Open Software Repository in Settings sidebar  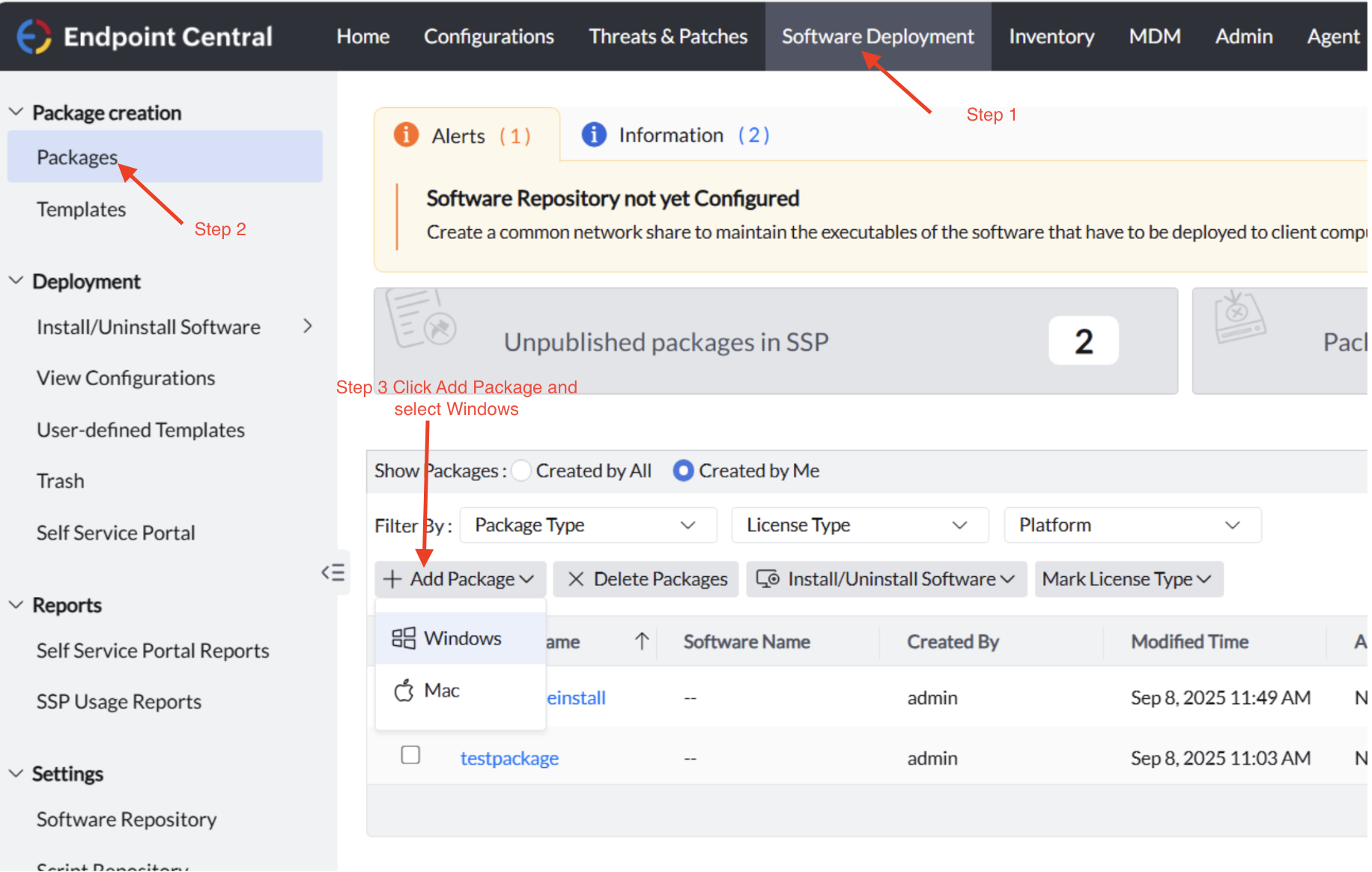(x=127, y=819)
